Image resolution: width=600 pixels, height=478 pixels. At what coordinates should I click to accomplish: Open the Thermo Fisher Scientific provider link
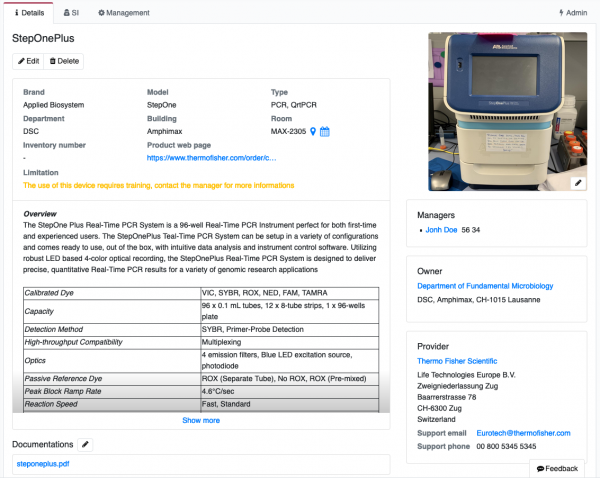(x=457, y=361)
